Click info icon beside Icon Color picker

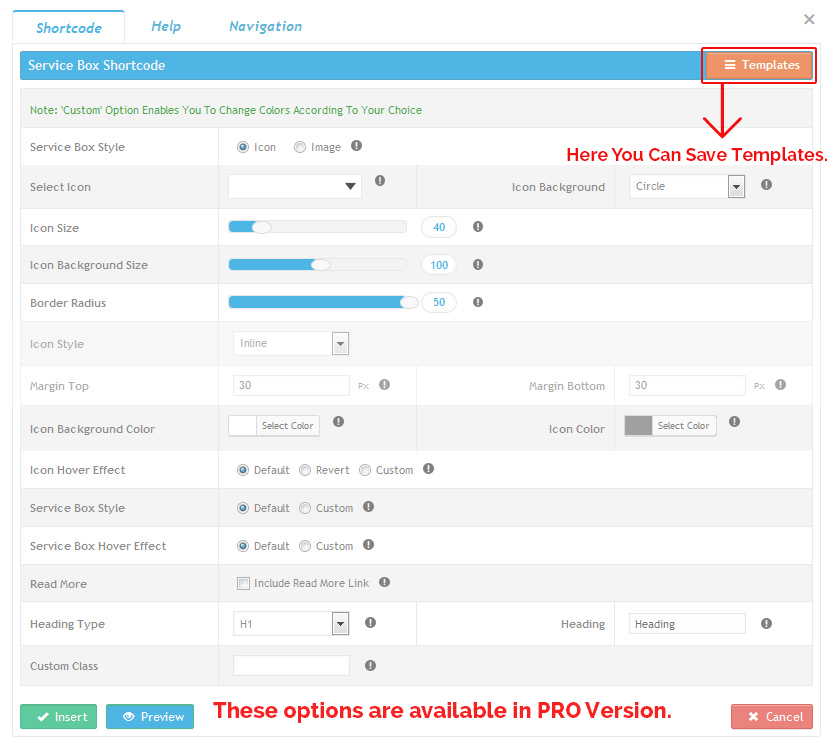[735, 422]
